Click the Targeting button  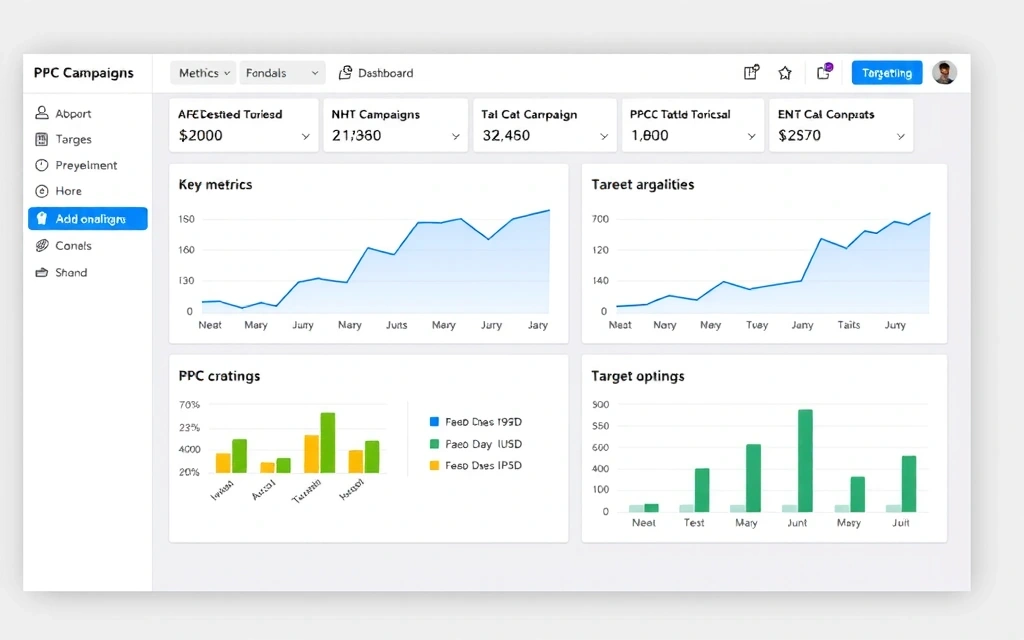(887, 72)
